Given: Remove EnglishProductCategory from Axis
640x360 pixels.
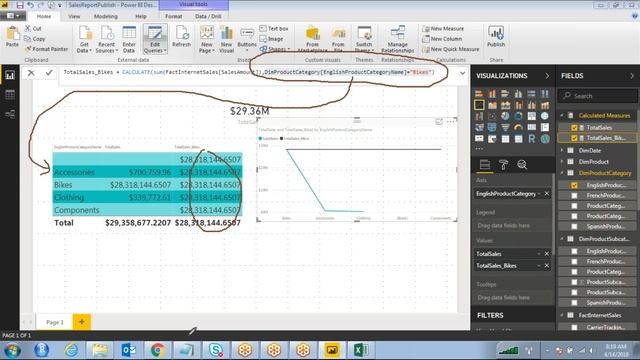Looking at the screenshot, I should [x=547, y=193].
